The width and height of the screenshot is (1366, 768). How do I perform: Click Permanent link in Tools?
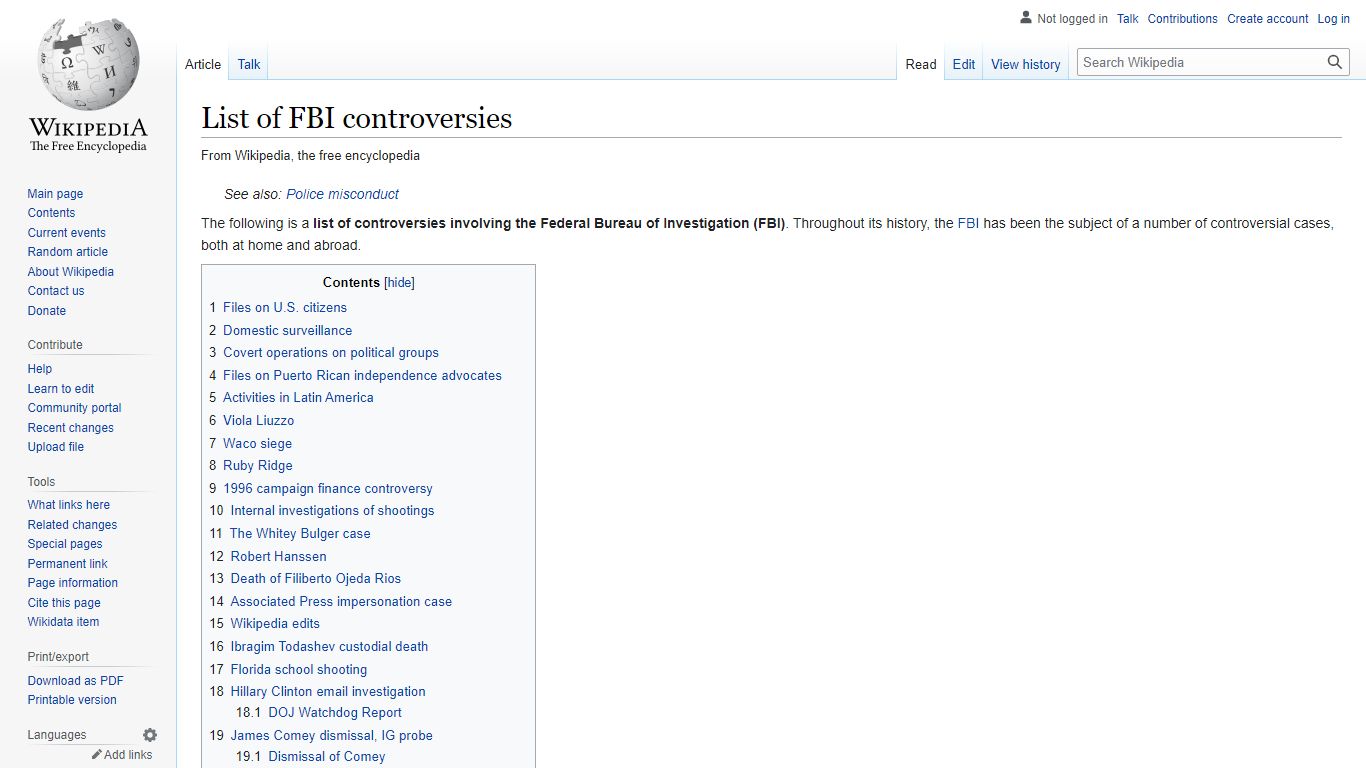pos(67,564)
